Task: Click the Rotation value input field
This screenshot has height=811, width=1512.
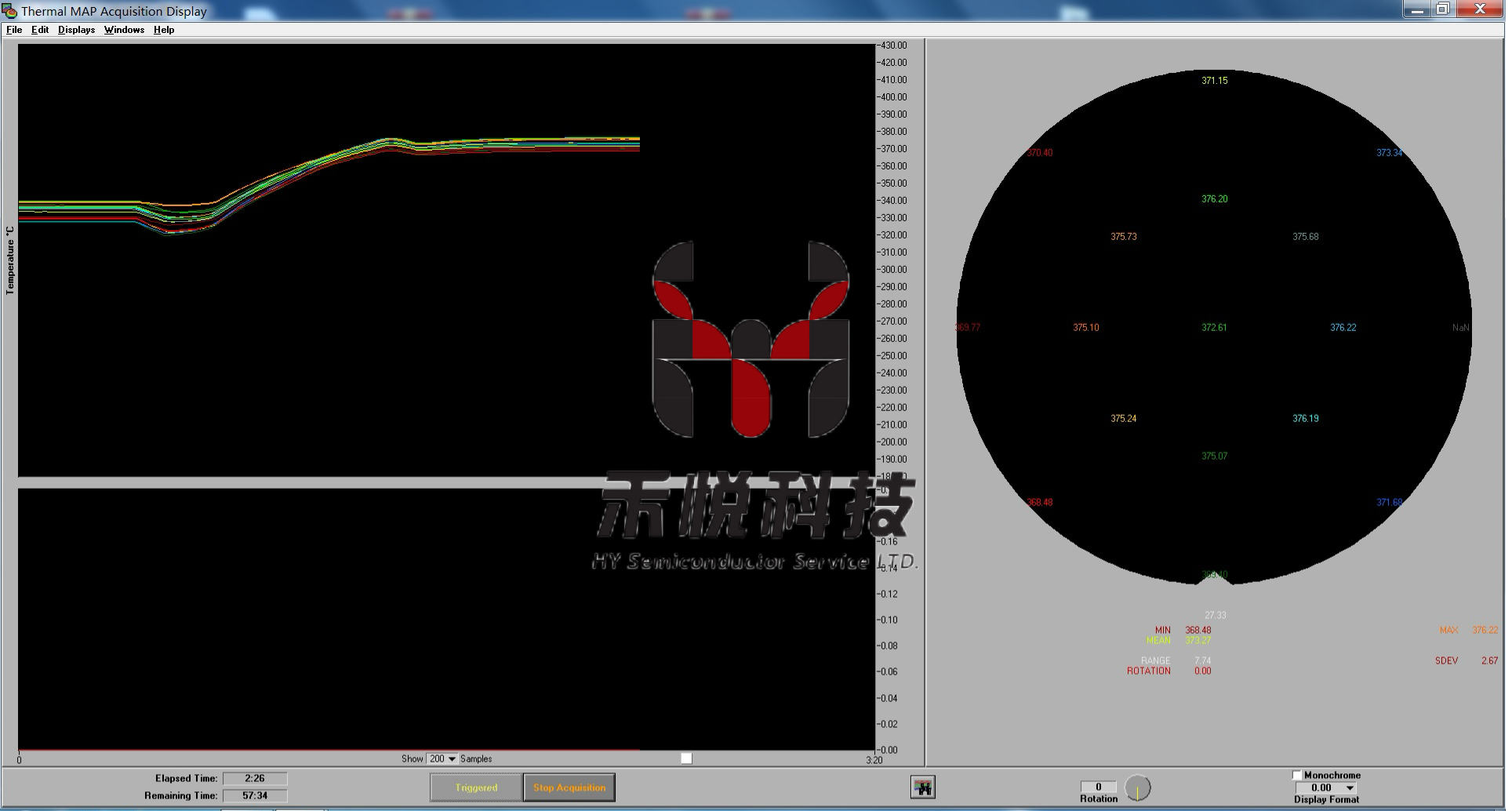Action: pyautogui.click(x=1098, y=787)
